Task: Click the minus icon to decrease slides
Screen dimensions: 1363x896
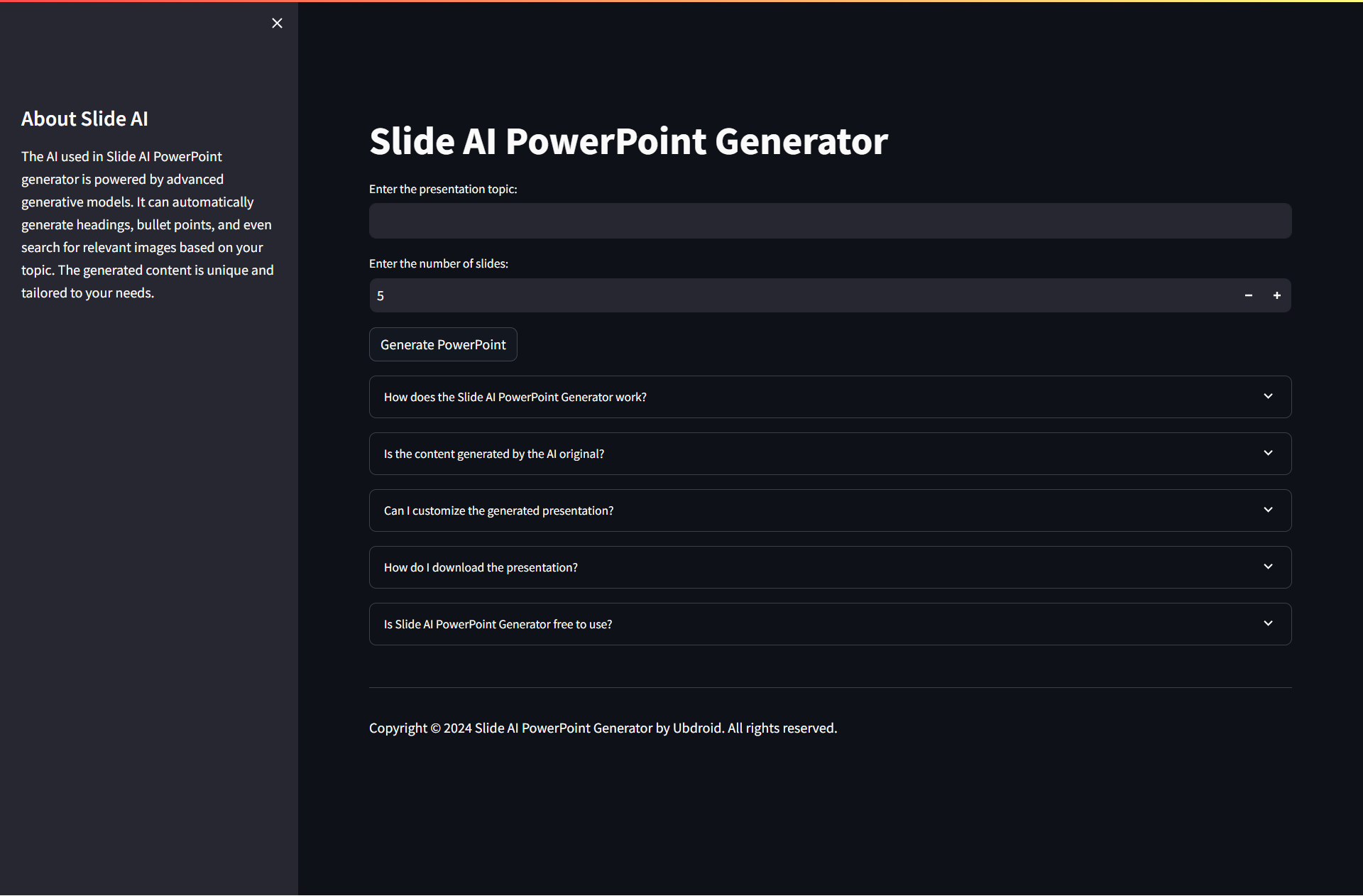Action: coord(1248,295)
